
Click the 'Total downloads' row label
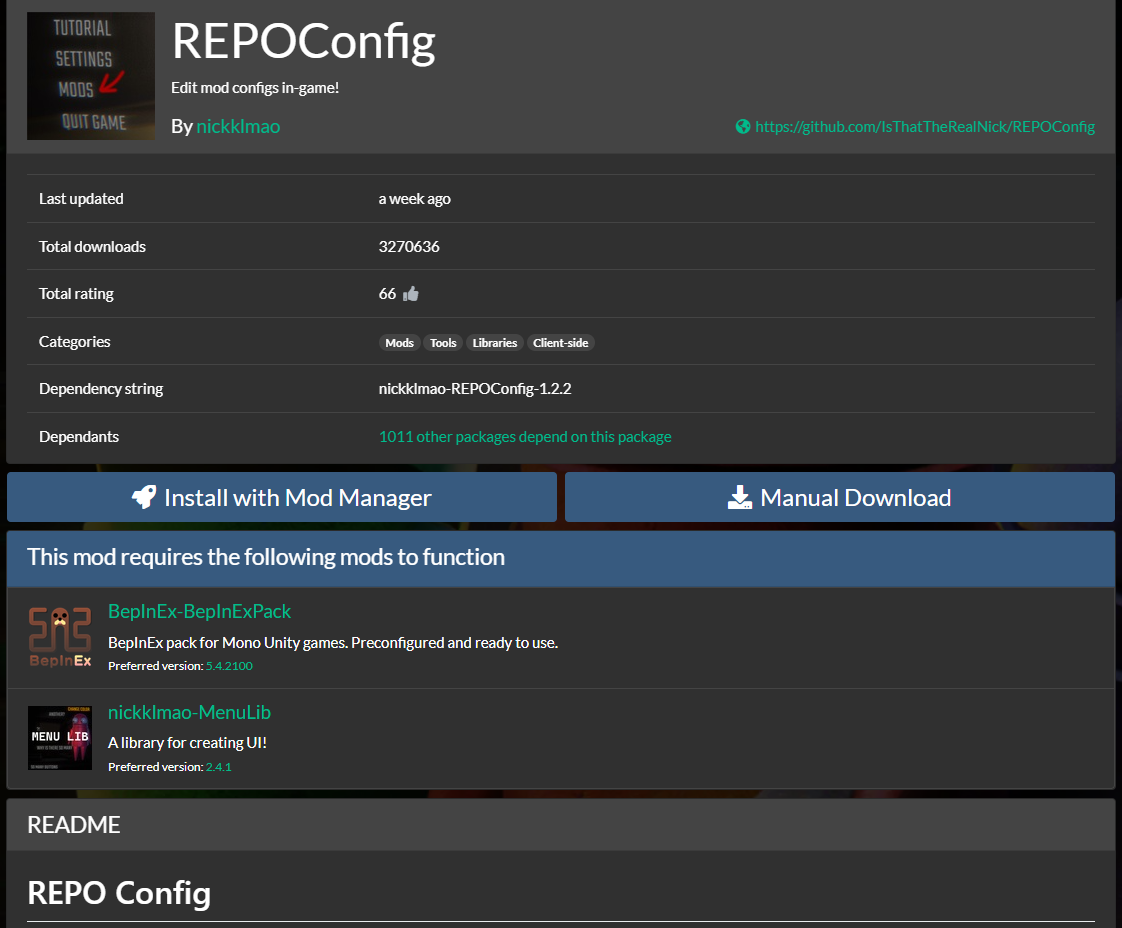[x=92, y=246]
